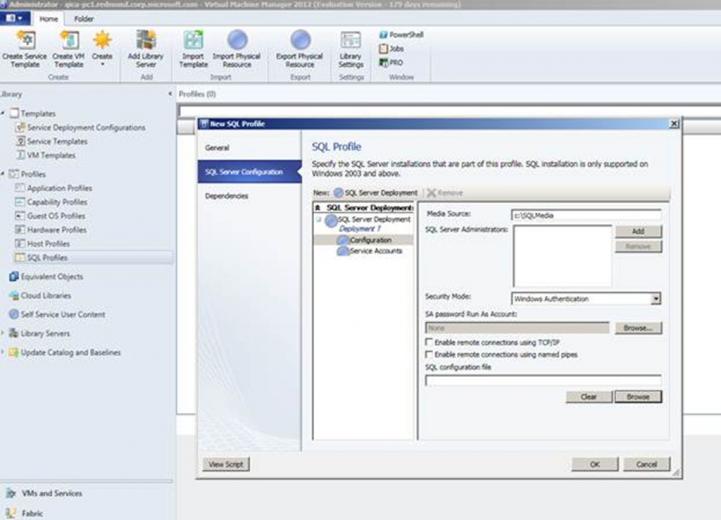Viewport: 721px width, 520px height.
Task: Select VM Templates in library tree
Action: (x=51, y=155)
